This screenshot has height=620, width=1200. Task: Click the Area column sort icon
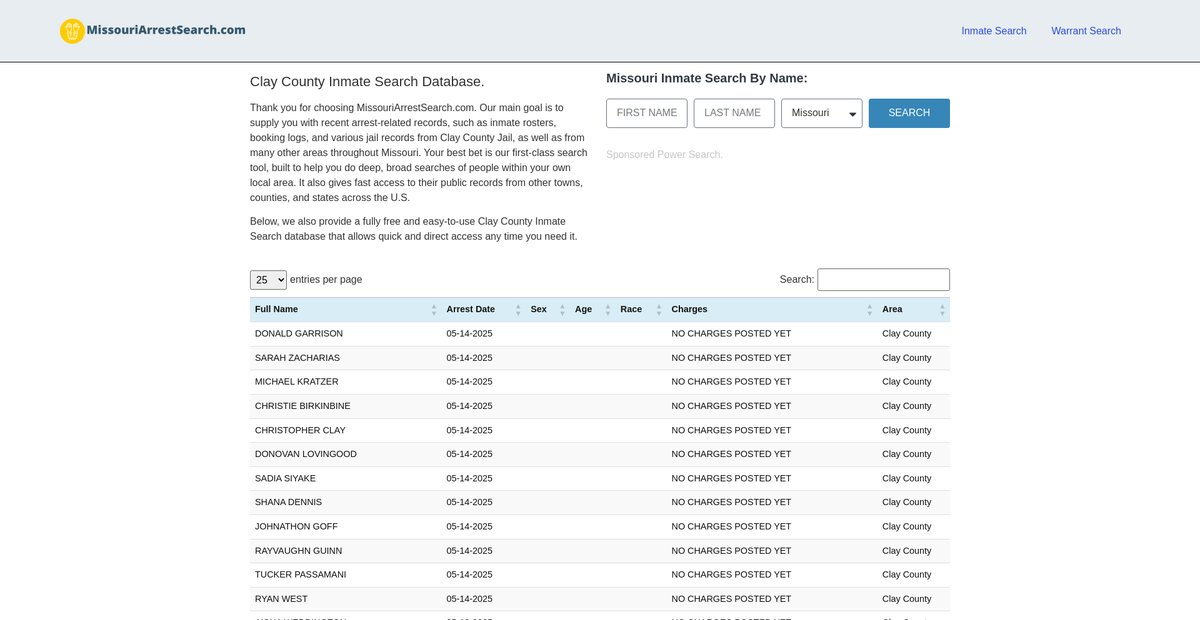point(941,310)
